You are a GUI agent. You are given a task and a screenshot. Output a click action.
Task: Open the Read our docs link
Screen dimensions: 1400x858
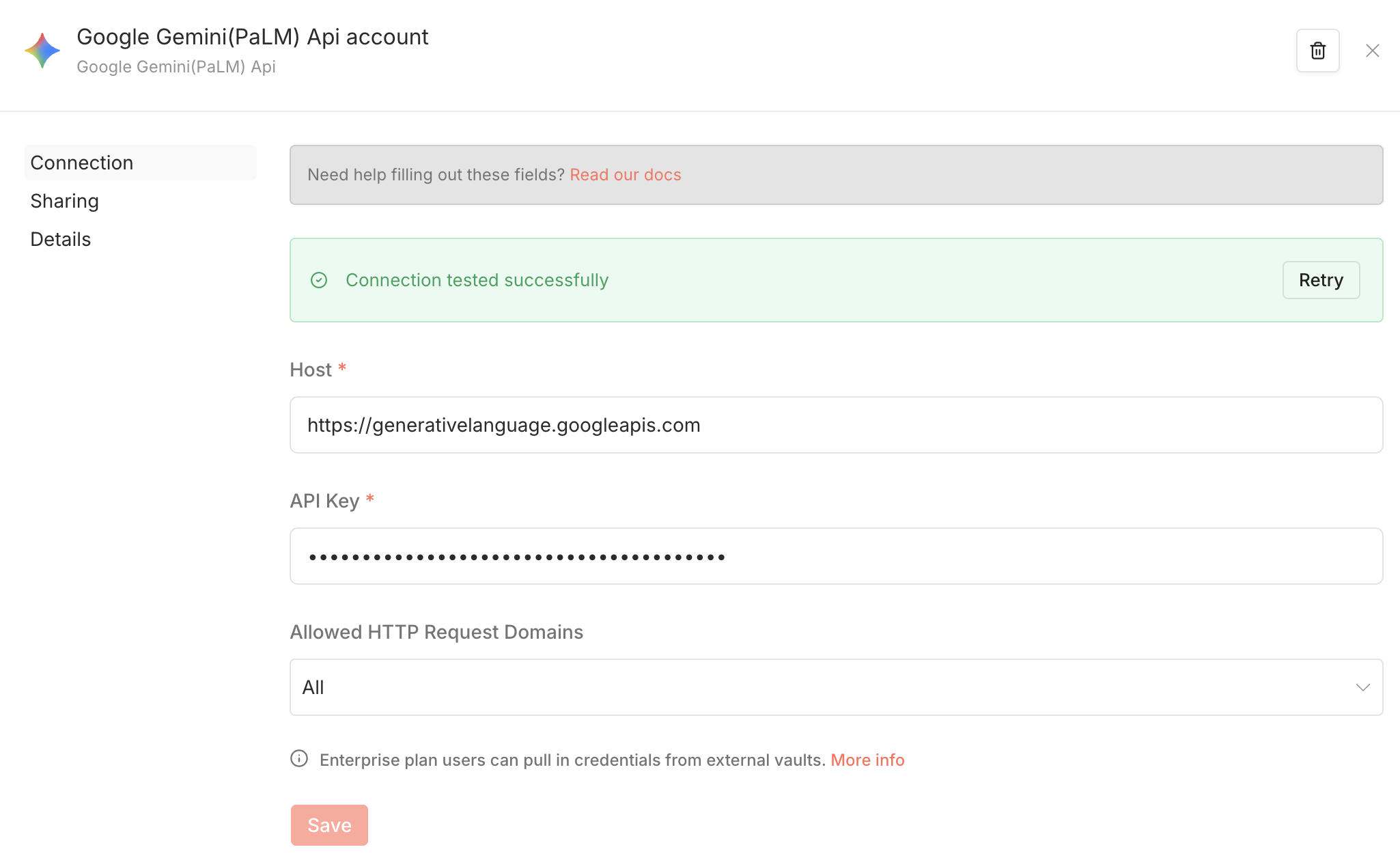tap(625, 175)
